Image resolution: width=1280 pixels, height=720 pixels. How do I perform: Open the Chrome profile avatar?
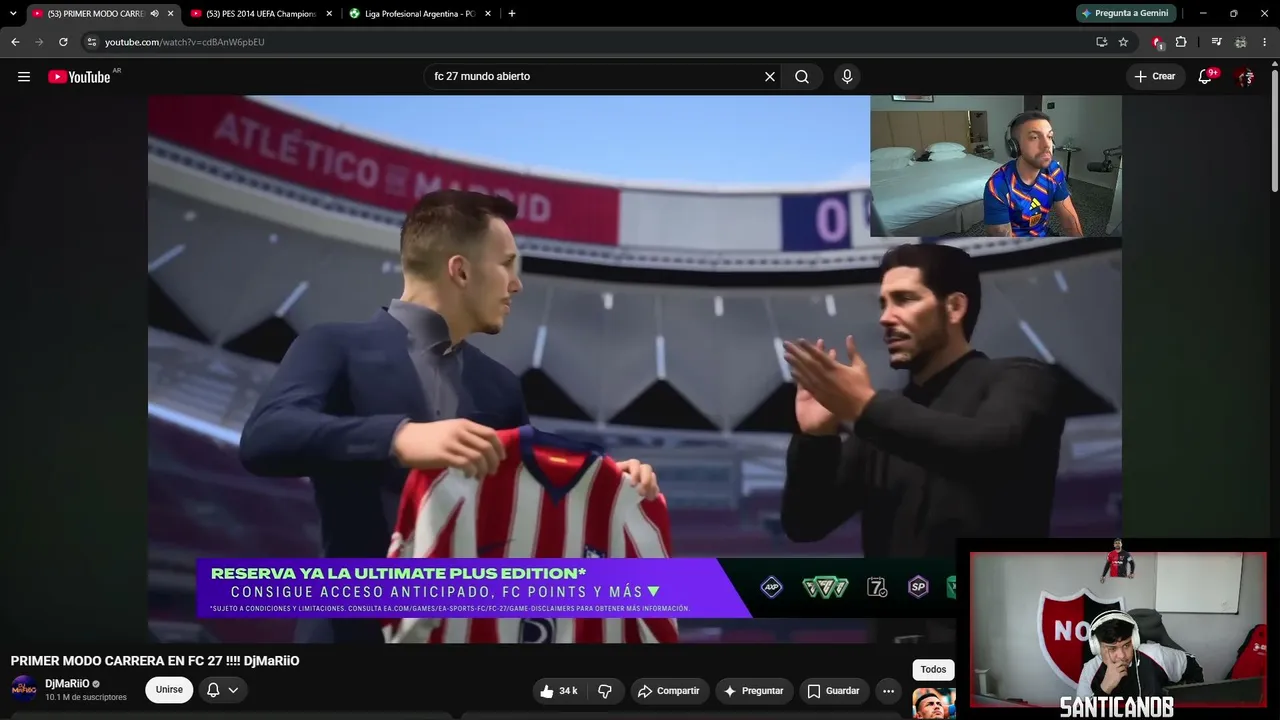pos(1240,42)
